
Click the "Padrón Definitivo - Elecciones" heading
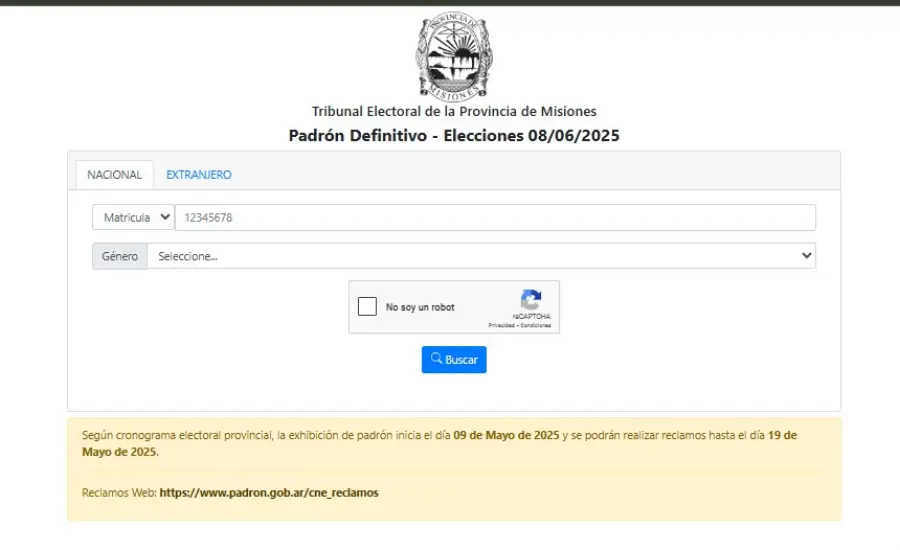454,135
